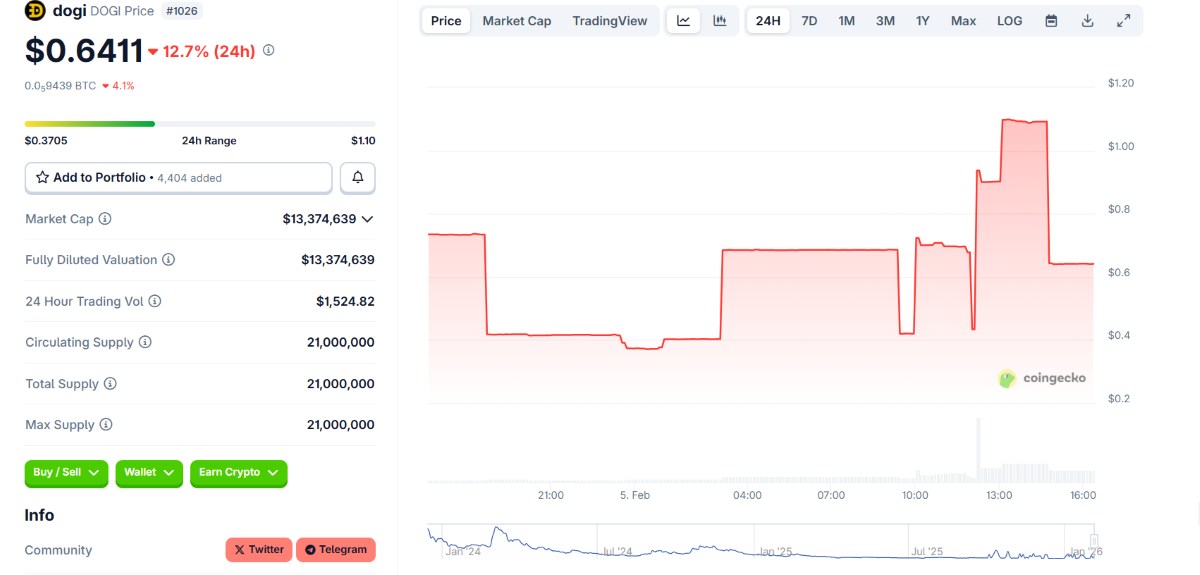Select the Price chart tab
Viewport: 1200px width, 575px height.
(446, 21)
